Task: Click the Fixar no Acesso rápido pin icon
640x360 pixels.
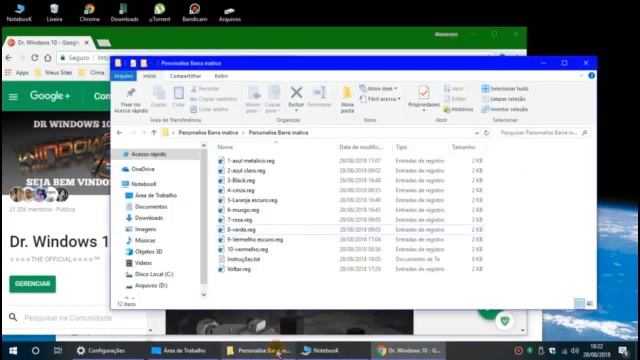Action: pyautogui.click(x=131, y=93)
